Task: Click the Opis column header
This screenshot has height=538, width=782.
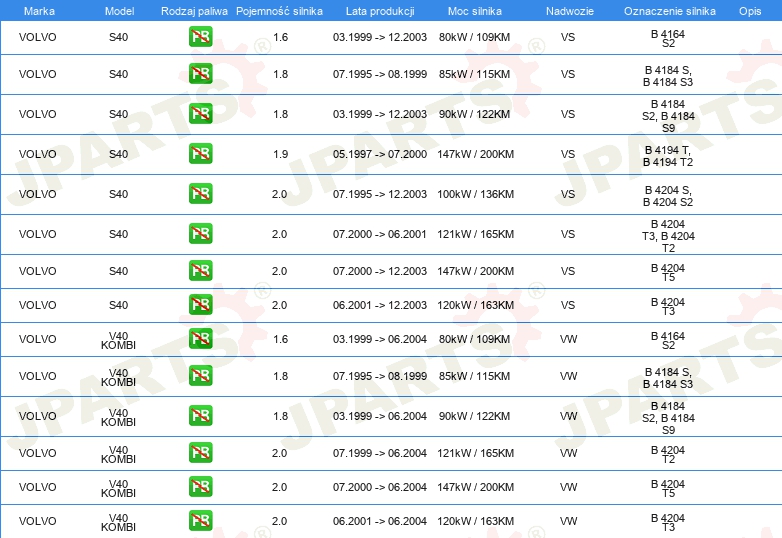Action: click(749, 10)
